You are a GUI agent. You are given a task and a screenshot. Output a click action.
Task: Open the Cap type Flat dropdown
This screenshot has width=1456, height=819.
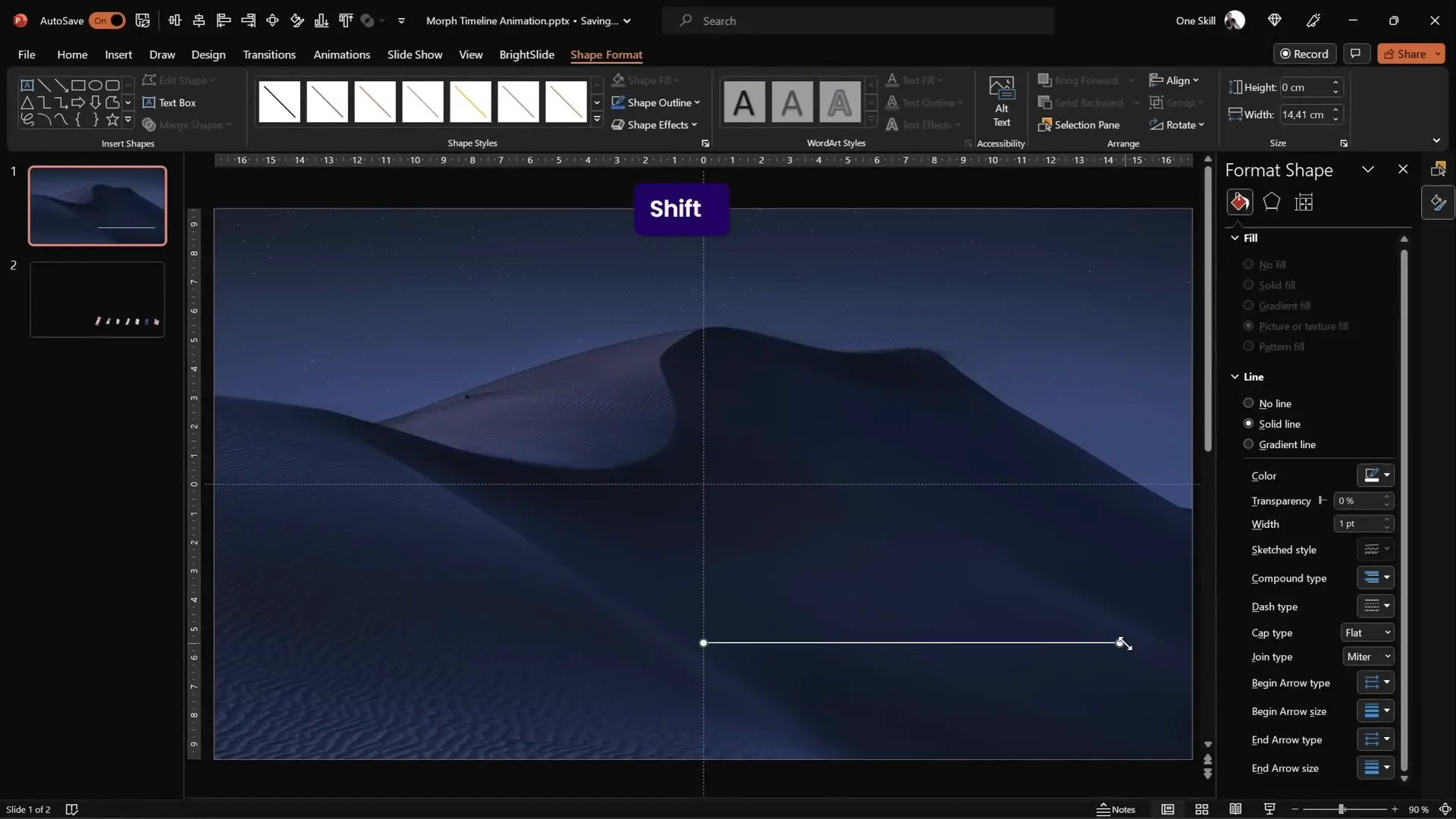tap(1367, 632)
